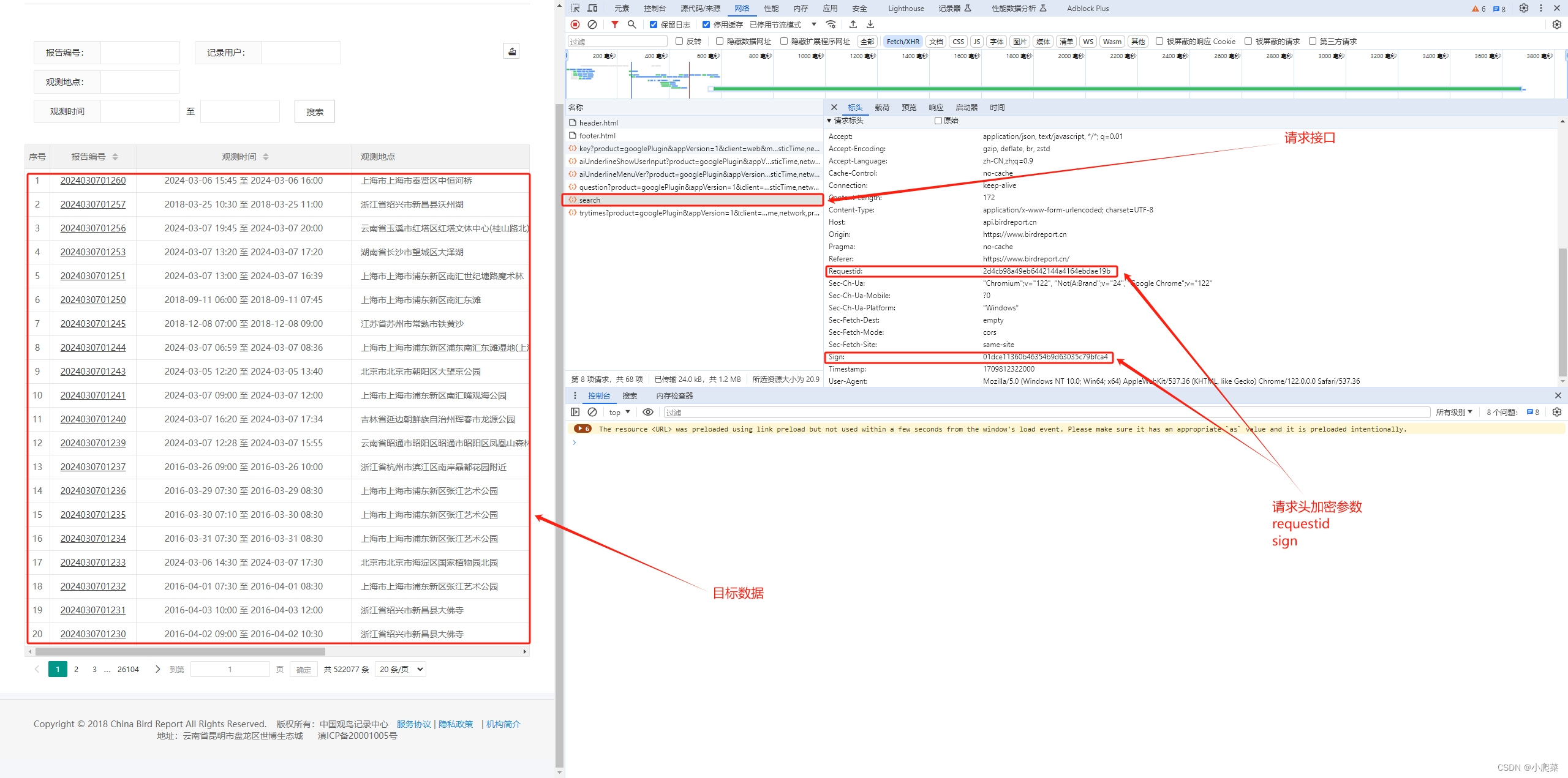The width and height of the screenshot is (1568, 778).
Task: Open the 响应 response tab
Action: click(x=936, y=107)
